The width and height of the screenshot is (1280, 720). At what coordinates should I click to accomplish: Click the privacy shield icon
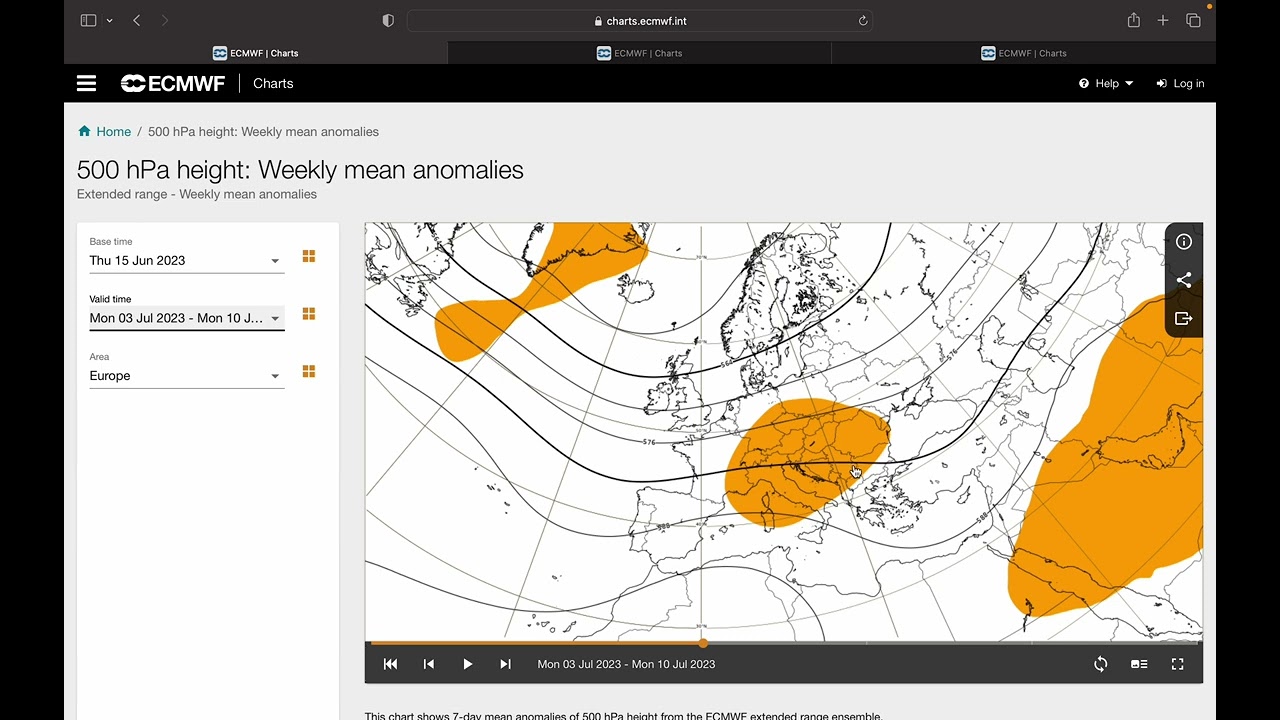click(388, 21)
